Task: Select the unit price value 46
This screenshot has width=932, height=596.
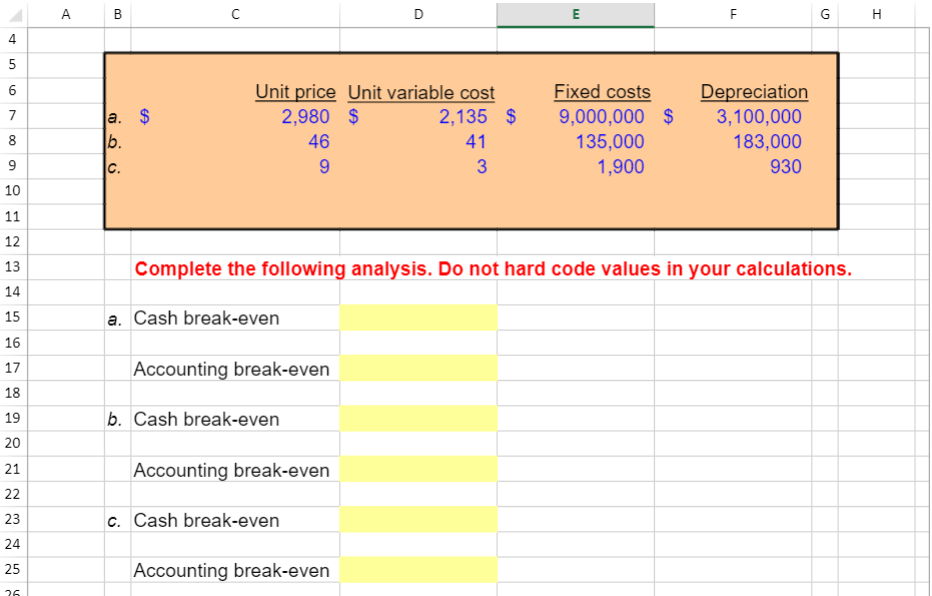Action: 319,141
